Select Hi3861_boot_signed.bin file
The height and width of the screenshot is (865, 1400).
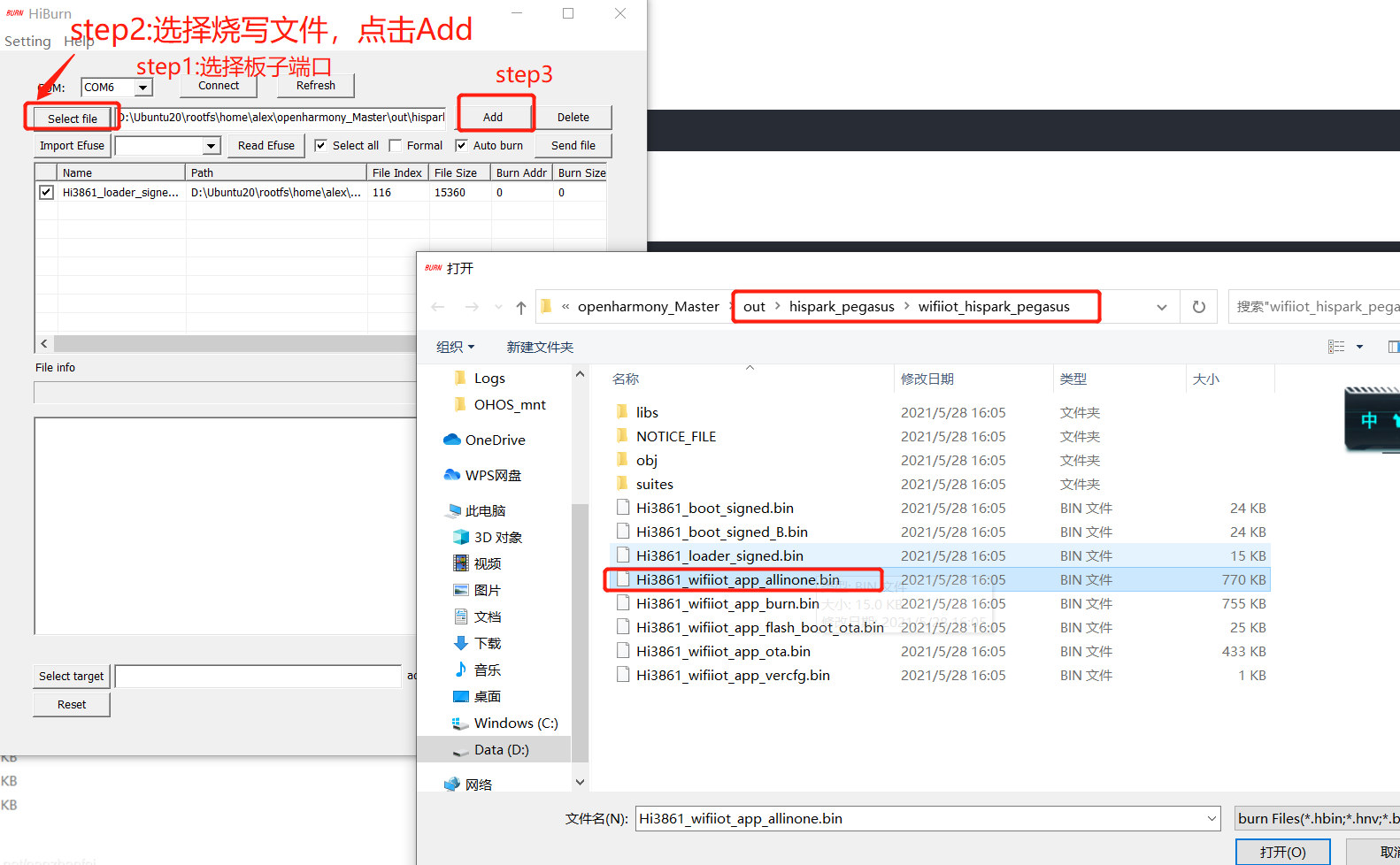715,508
